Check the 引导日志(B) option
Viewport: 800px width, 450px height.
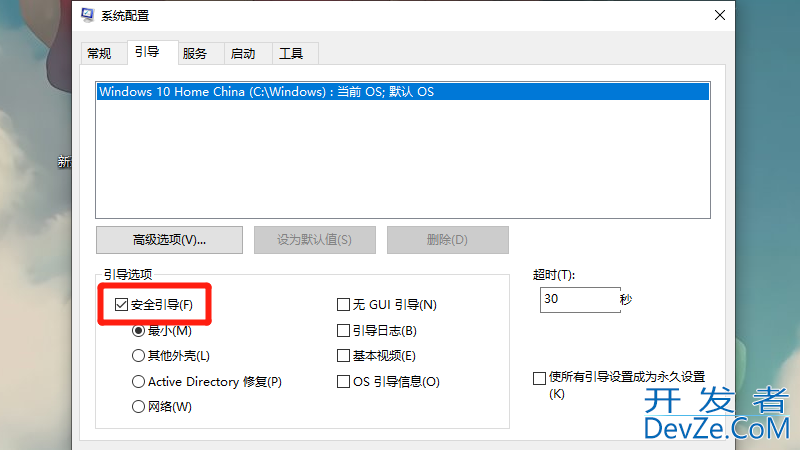[x=343, y=331]
